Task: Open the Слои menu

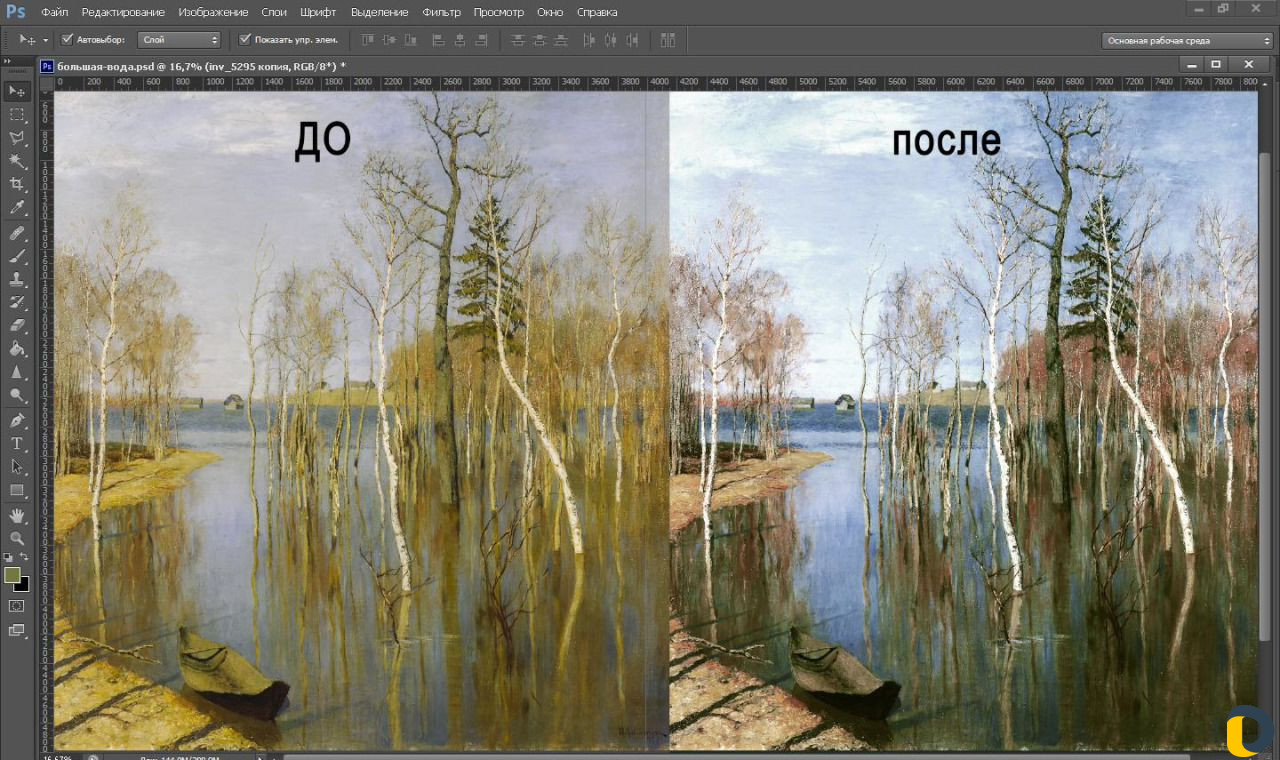Action: tap(274, 12)
